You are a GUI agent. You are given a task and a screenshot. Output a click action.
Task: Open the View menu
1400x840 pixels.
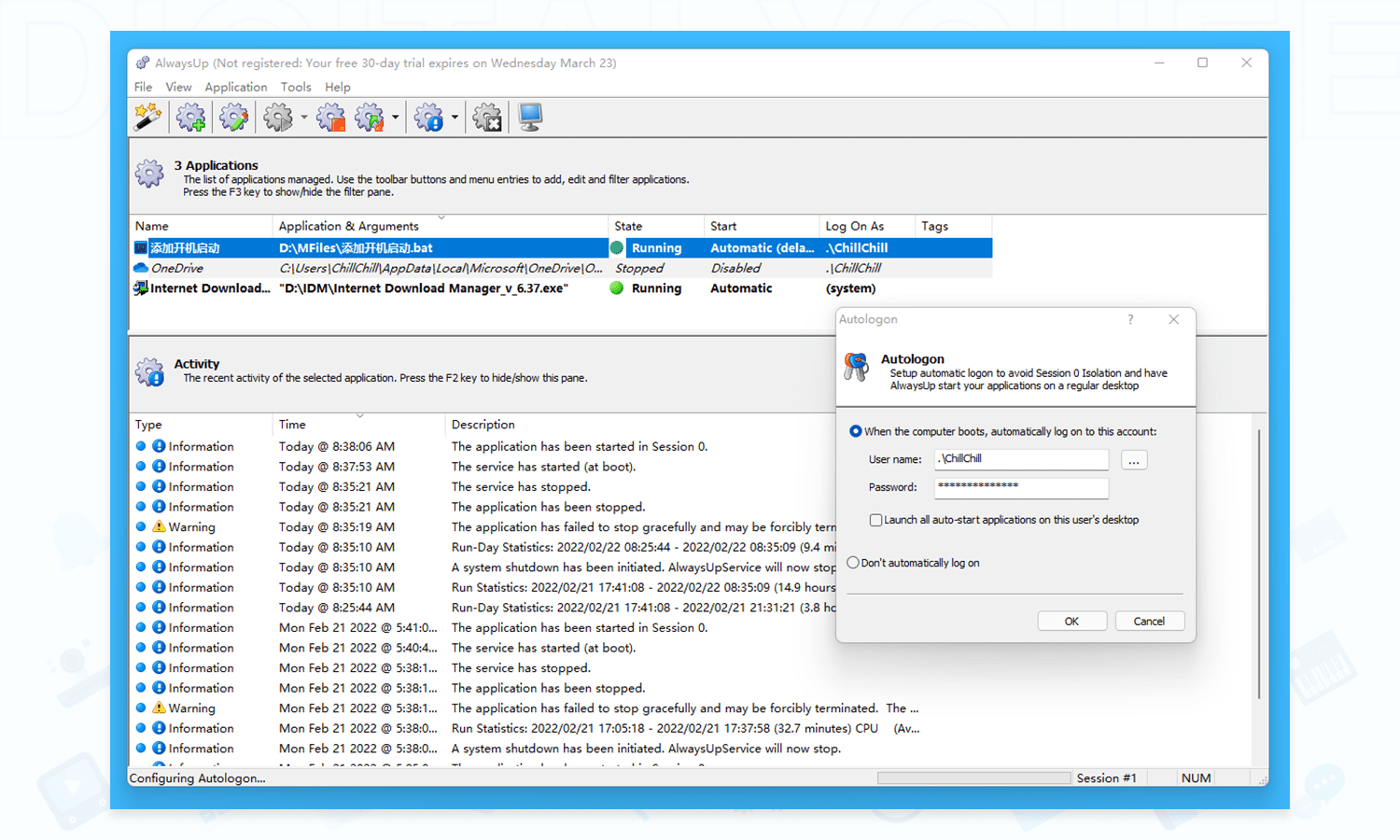click(x=178, y=87)
